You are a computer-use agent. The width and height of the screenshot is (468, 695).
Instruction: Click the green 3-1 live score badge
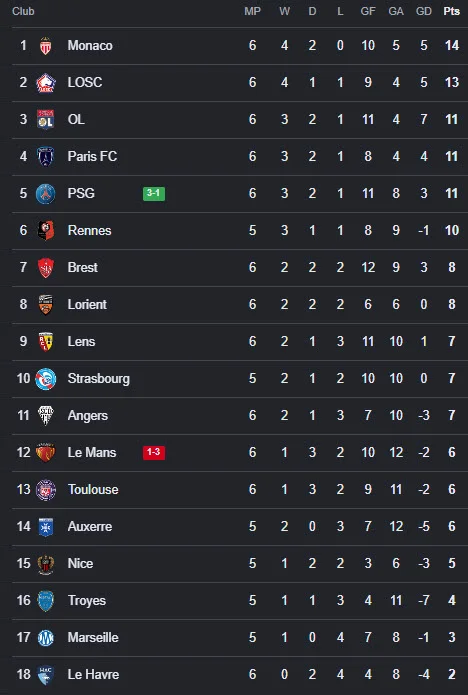[x=154, y=194]
